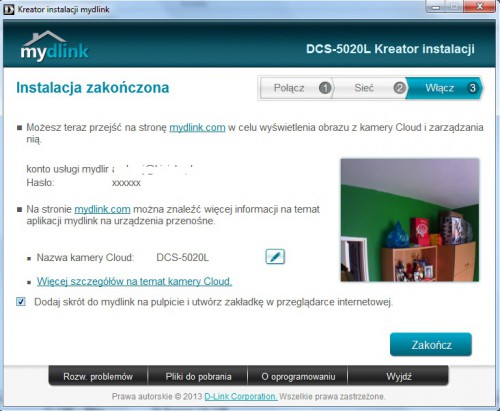Viewport: 500px width, 411px height.
Task: Click the "konto usługi mydlink" label
Action: pos(68,169)
